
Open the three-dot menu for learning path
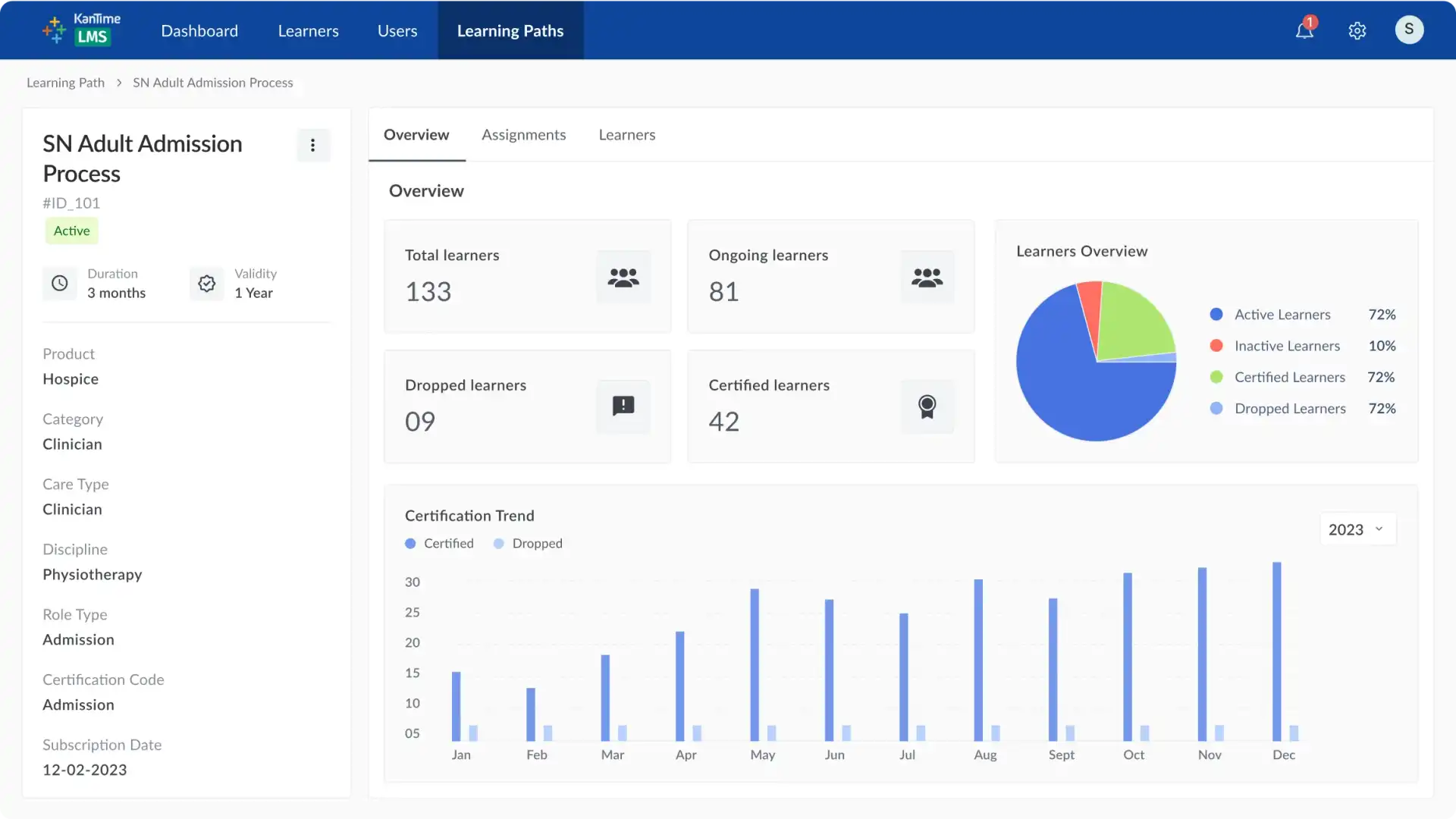pyautogui.click(x=312, y=145)
